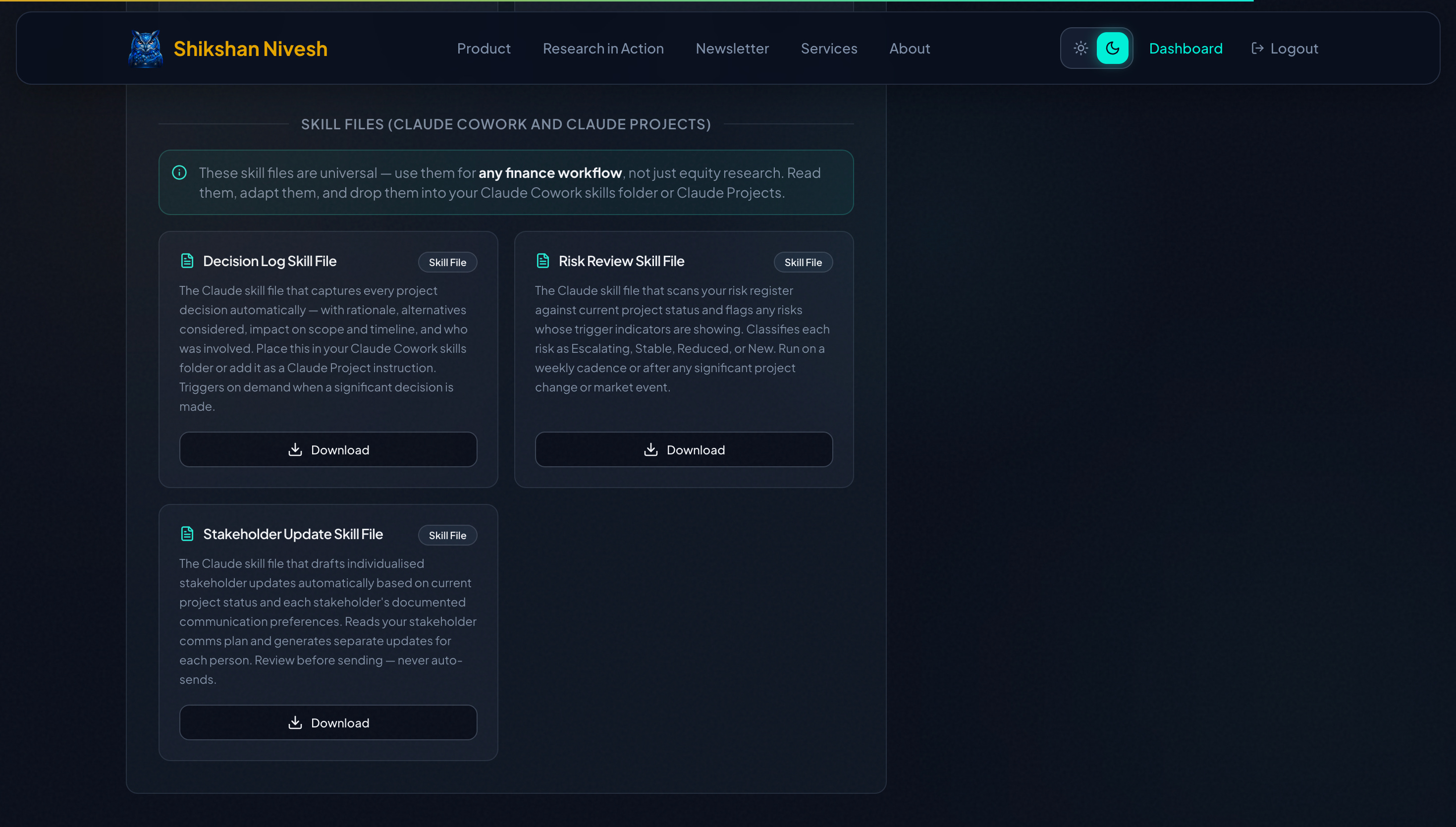
Task: Click download arrow icon for Risk Review
Action: (651, 450)
